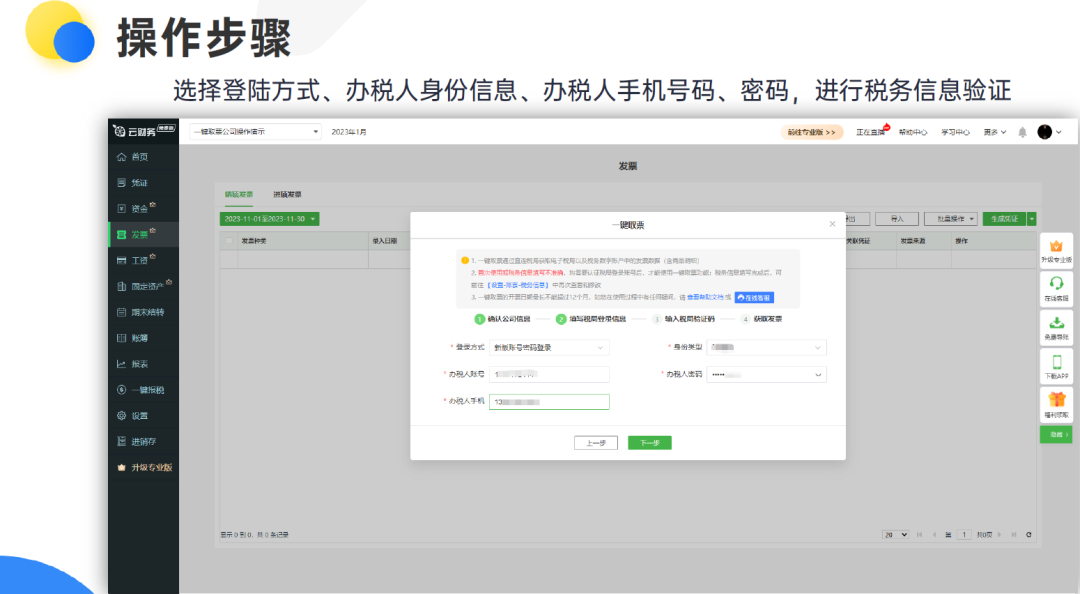
Task: Open notification bell in top bar
Action: (x=1022, y=132)
